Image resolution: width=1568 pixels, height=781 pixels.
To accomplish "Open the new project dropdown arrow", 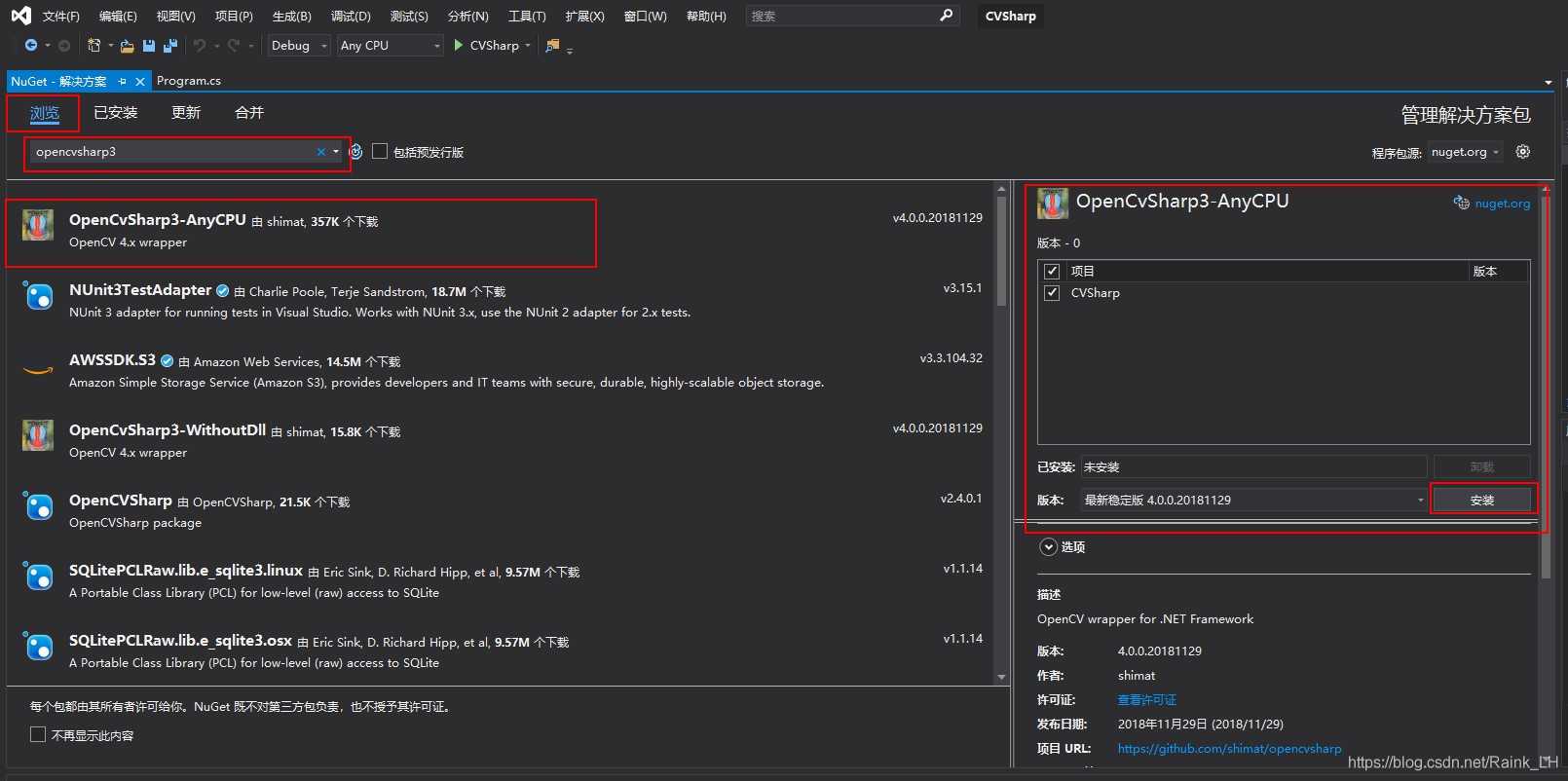I will [x=110, y=46].
